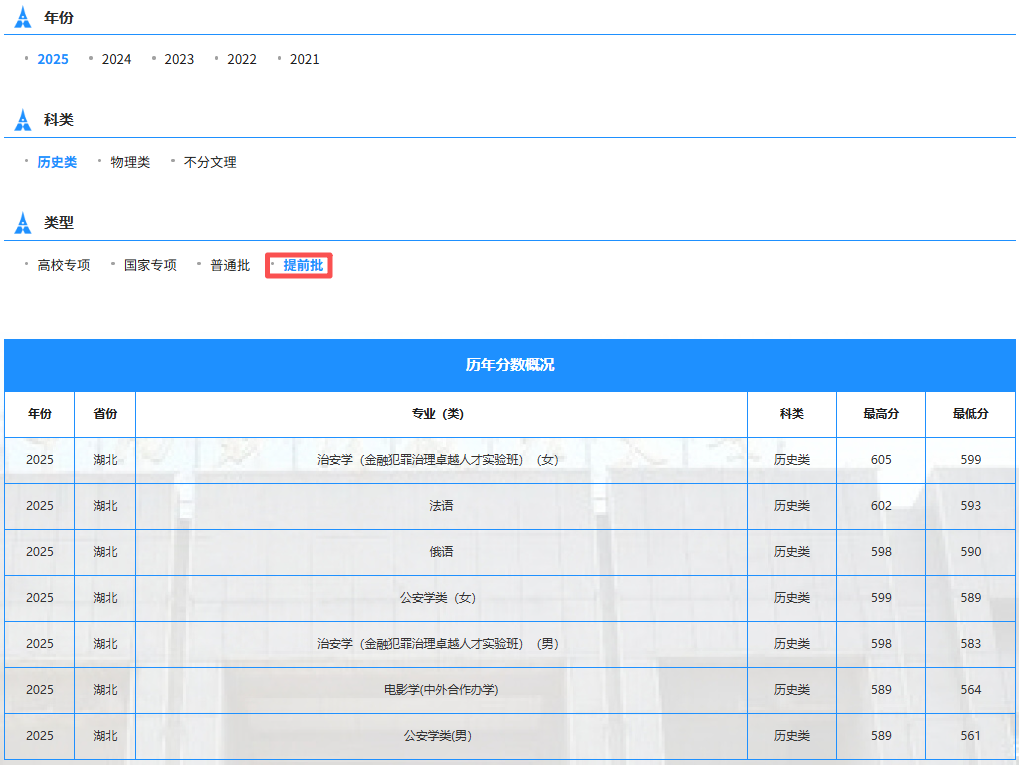Click lowest score 593 cell
The width and height of the screenshot is (1019, 765).
coord(971,506)
